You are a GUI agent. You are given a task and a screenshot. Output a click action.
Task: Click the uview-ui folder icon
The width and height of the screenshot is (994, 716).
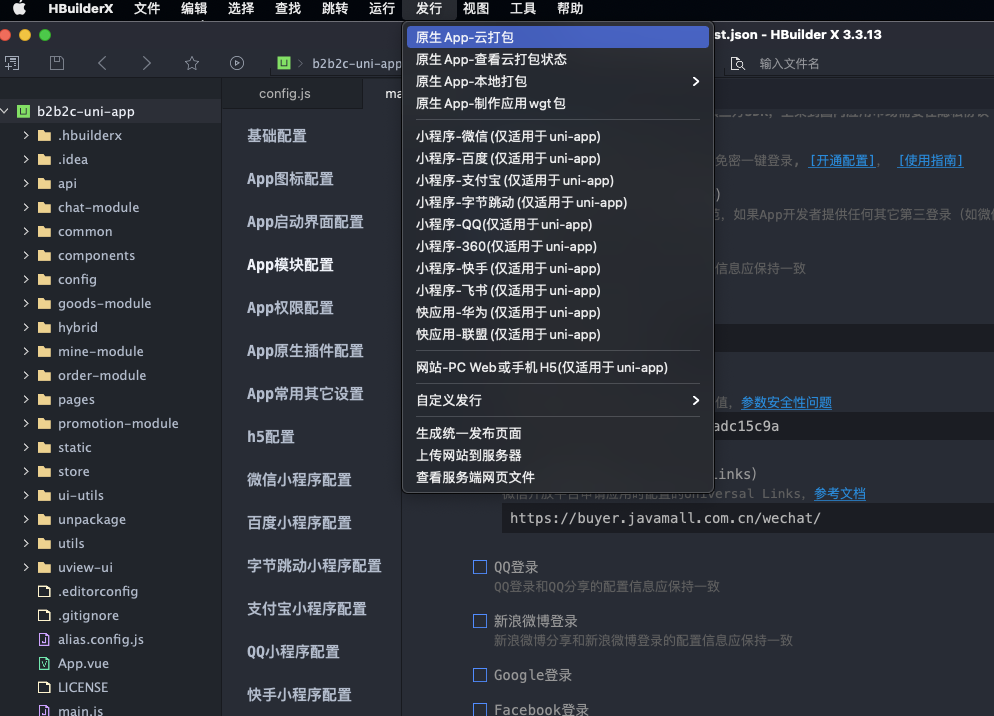click(44, 568)
